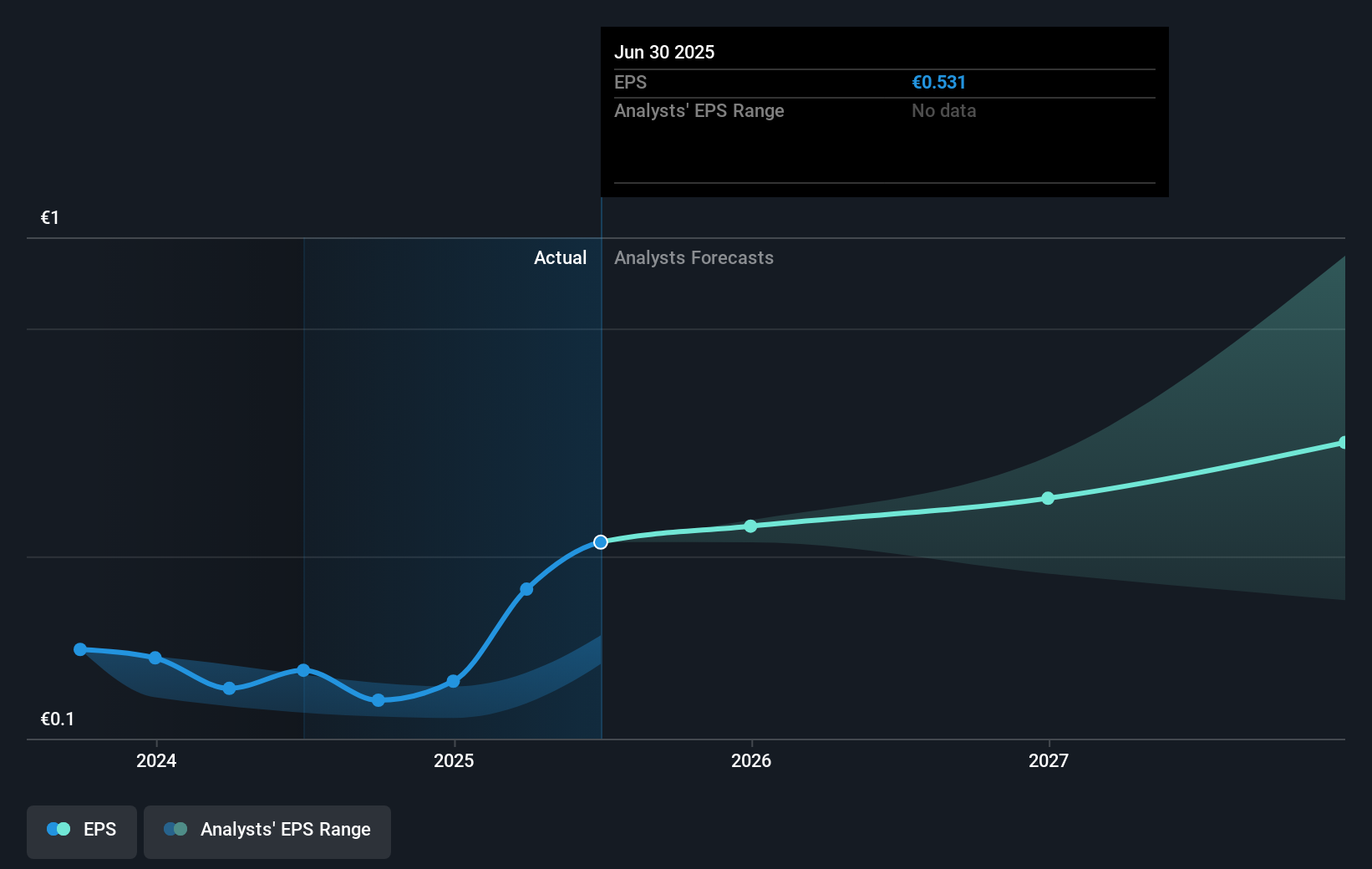Screen dimensions: 1372x869
Task: Click the 2025 axis label on timeline
Action: (454, 761)
